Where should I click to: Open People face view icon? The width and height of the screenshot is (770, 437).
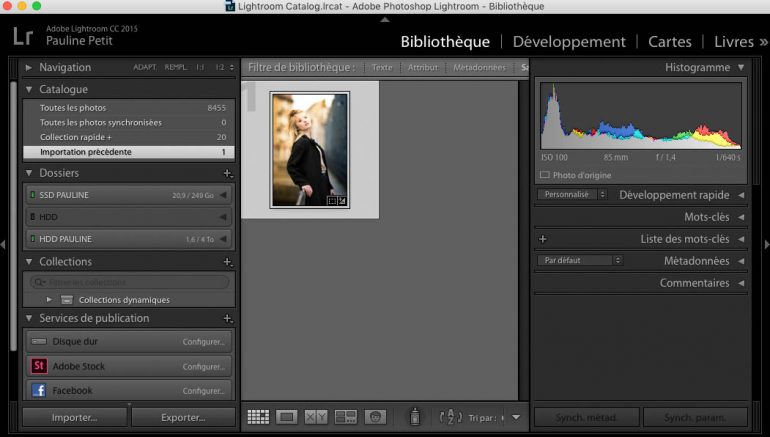[x=375, y=416]
